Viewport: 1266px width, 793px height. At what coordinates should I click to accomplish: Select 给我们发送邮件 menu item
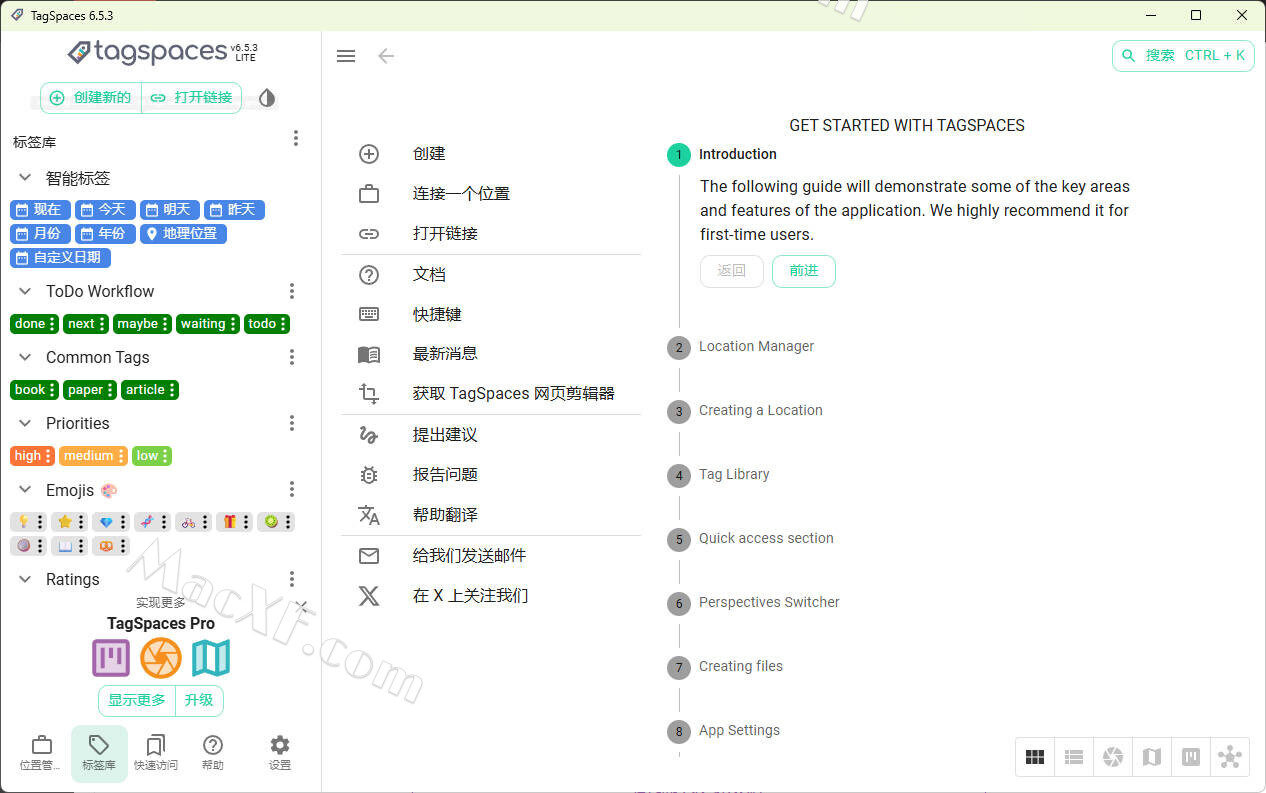pos(491,556)
